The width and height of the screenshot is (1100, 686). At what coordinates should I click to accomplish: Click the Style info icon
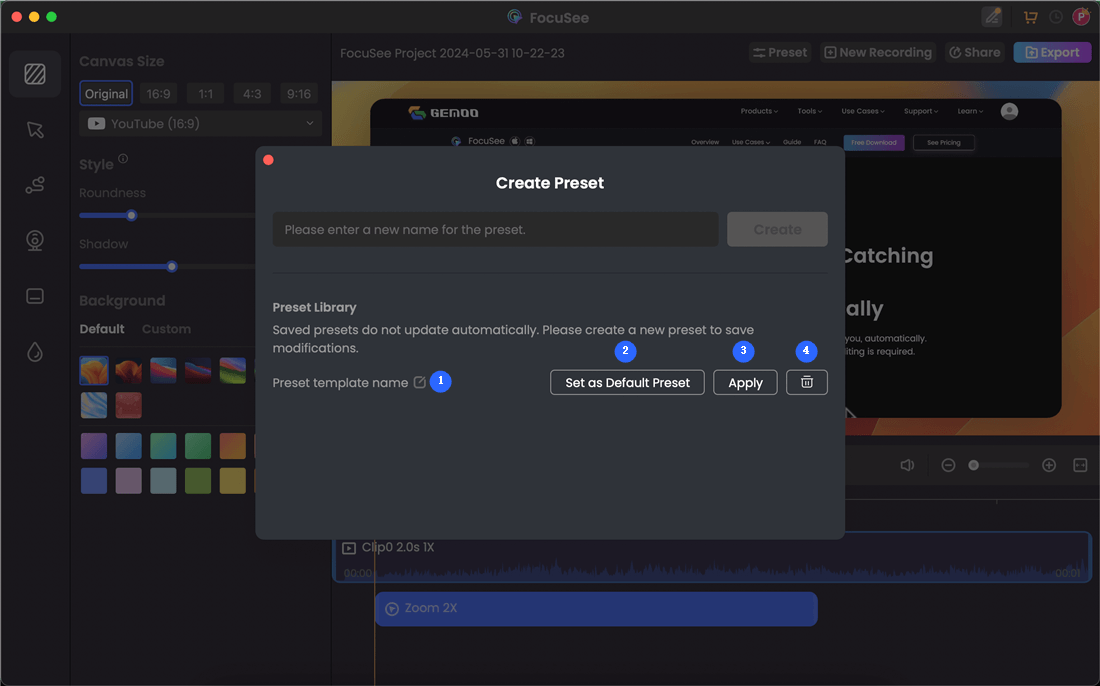[123, 159]
